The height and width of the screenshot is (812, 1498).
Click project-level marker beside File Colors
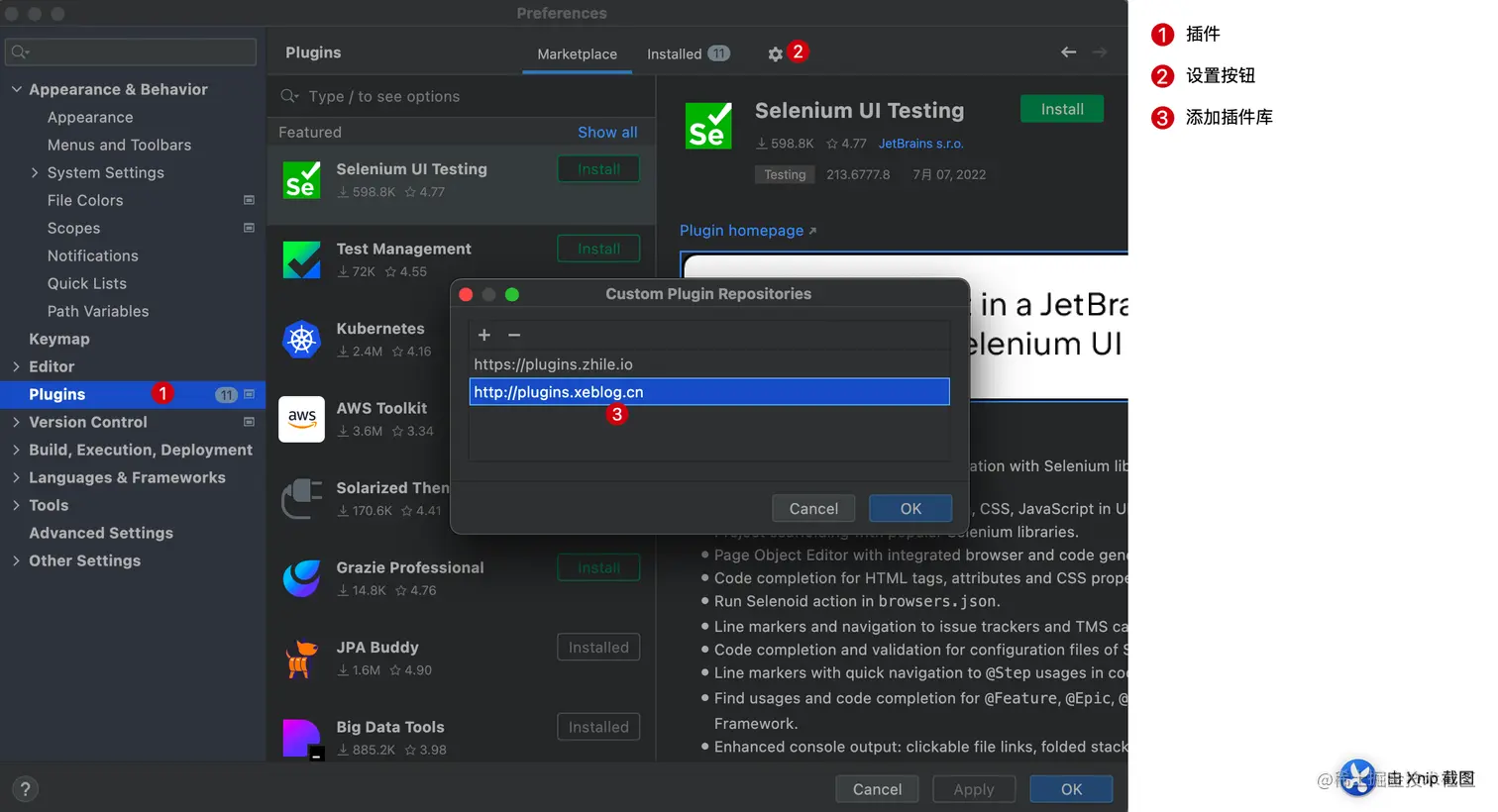[x=249, y=200]
